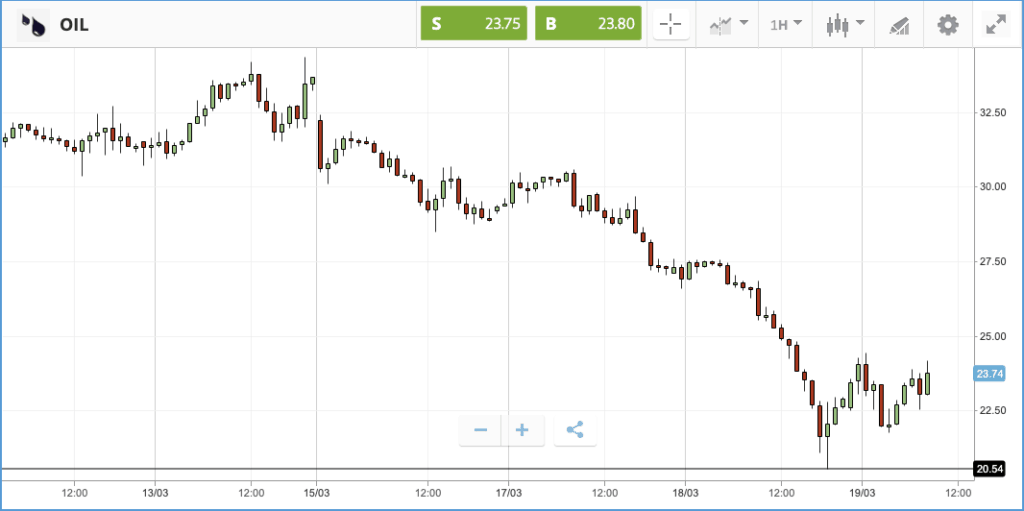Open the drawing tools pencil icon
The height and width of the screenshot is (511, 1024).
(899, 26)
